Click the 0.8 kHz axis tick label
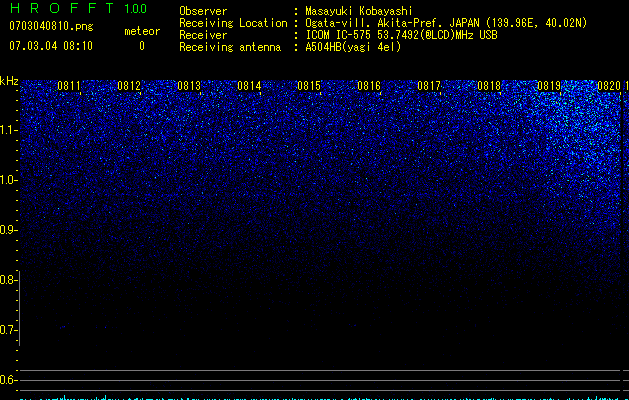The height and width of the screenshot is (400, 629). tap(8, 280)
